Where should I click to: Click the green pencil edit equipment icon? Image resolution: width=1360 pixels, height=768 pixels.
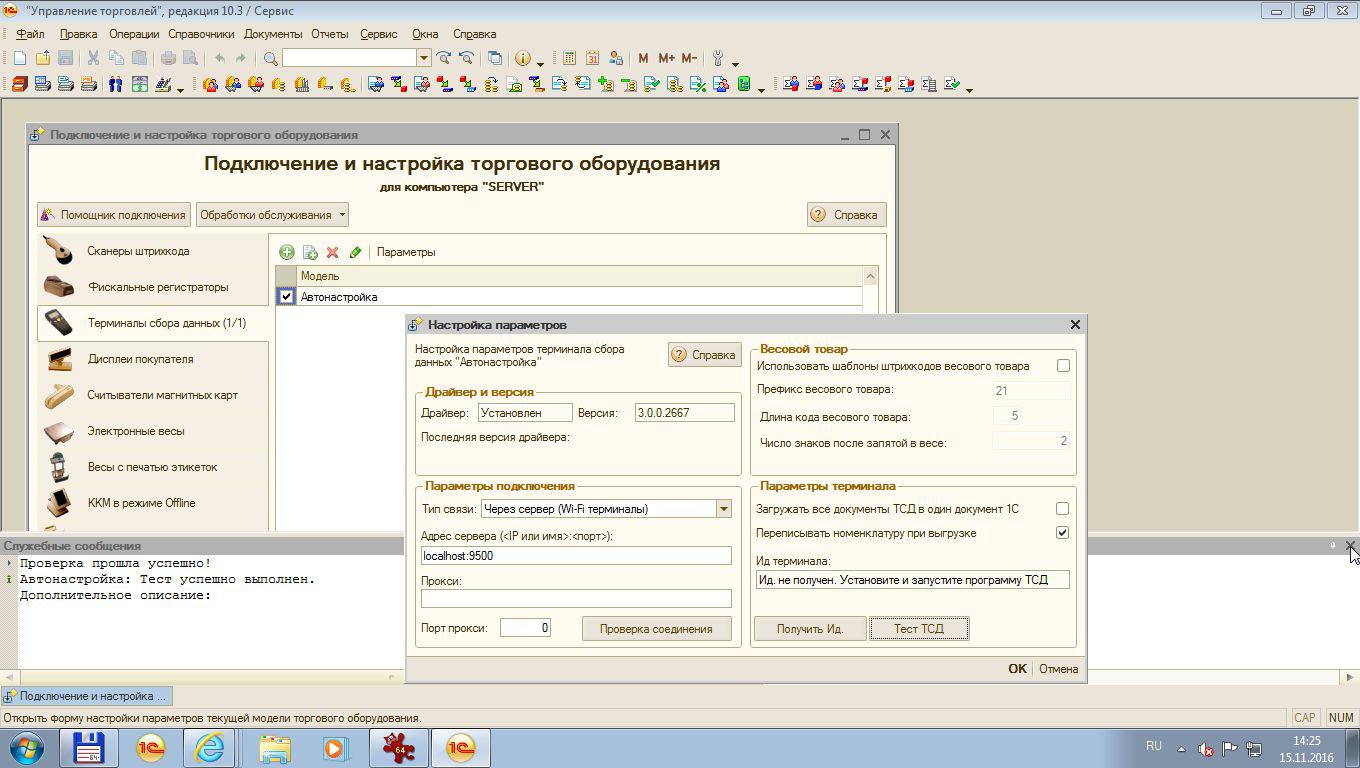tap(355, 252)
